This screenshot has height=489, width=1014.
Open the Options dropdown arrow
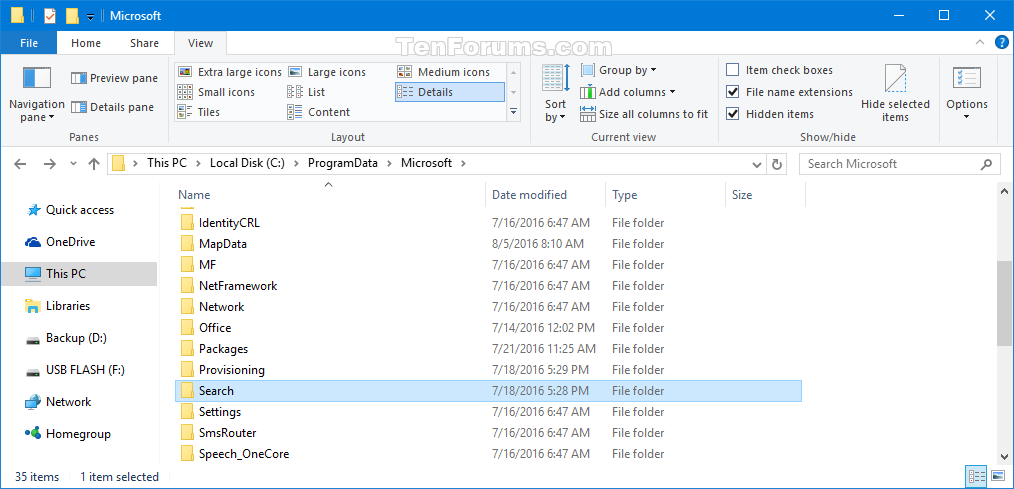pyautogui.click(x=967, y=117)
